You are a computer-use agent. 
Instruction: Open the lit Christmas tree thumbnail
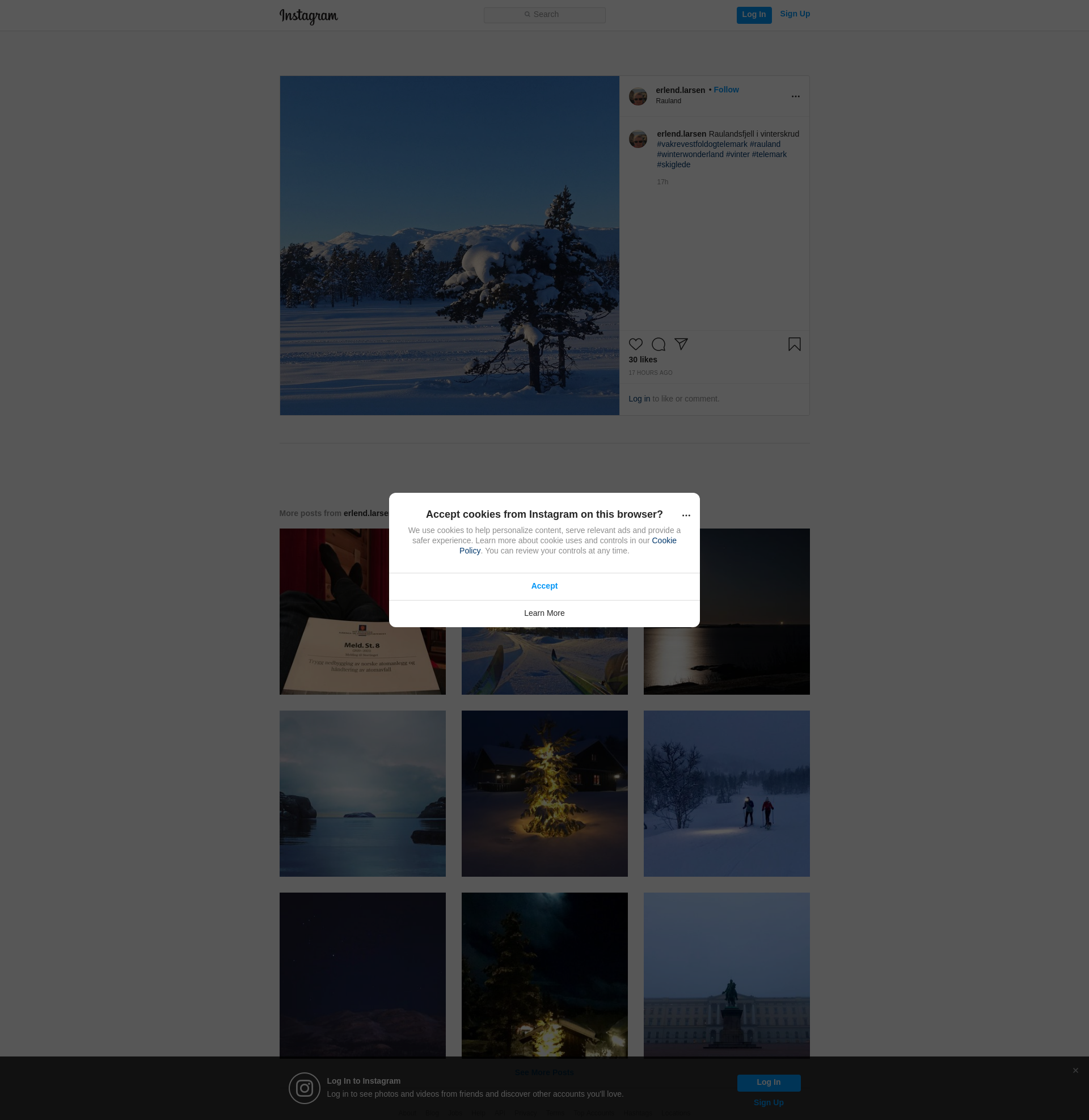pos(544,793)
